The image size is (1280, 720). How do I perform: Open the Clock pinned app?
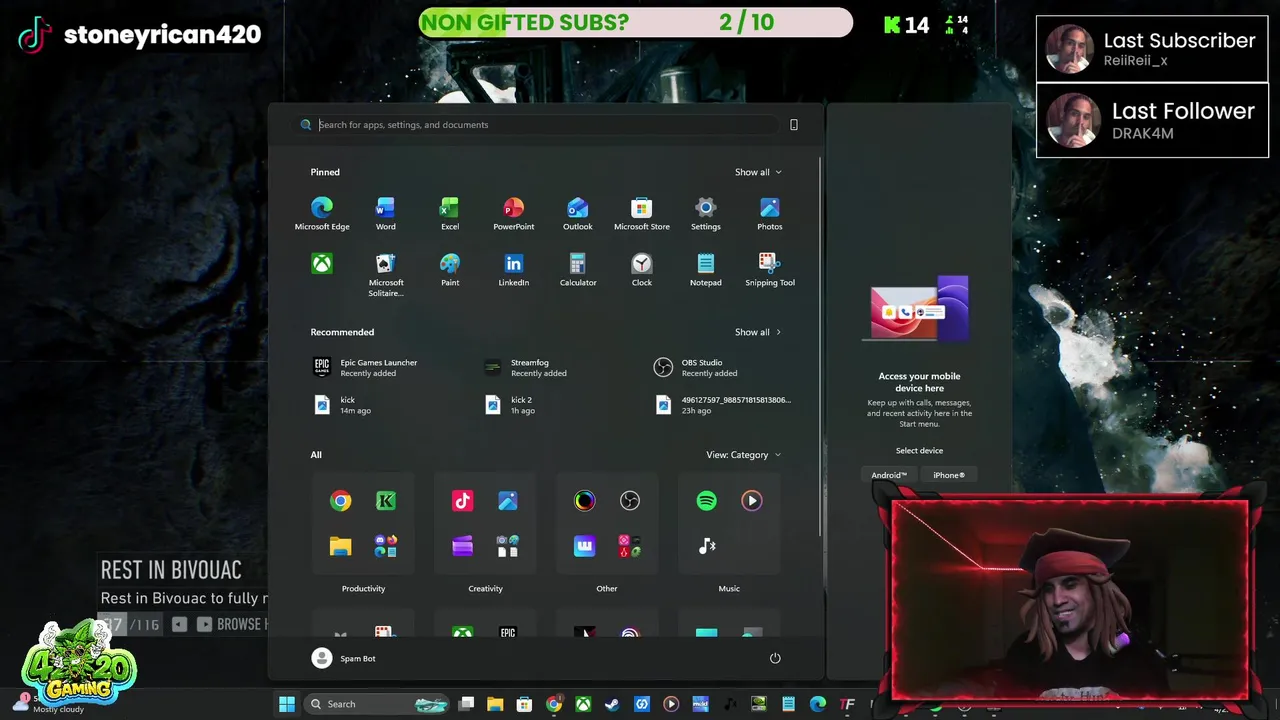point(642,269)
